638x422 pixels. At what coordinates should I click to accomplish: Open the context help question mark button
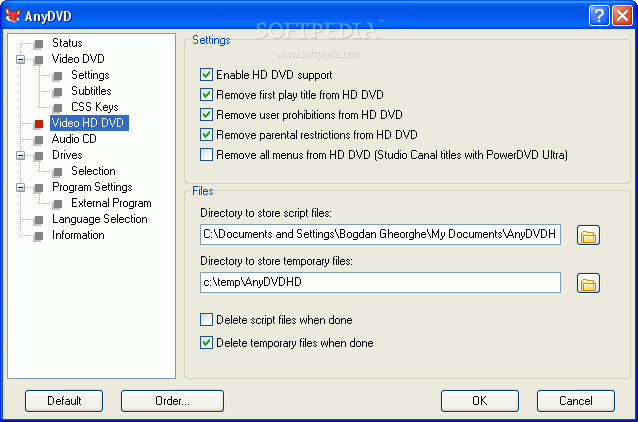[599, 15]
